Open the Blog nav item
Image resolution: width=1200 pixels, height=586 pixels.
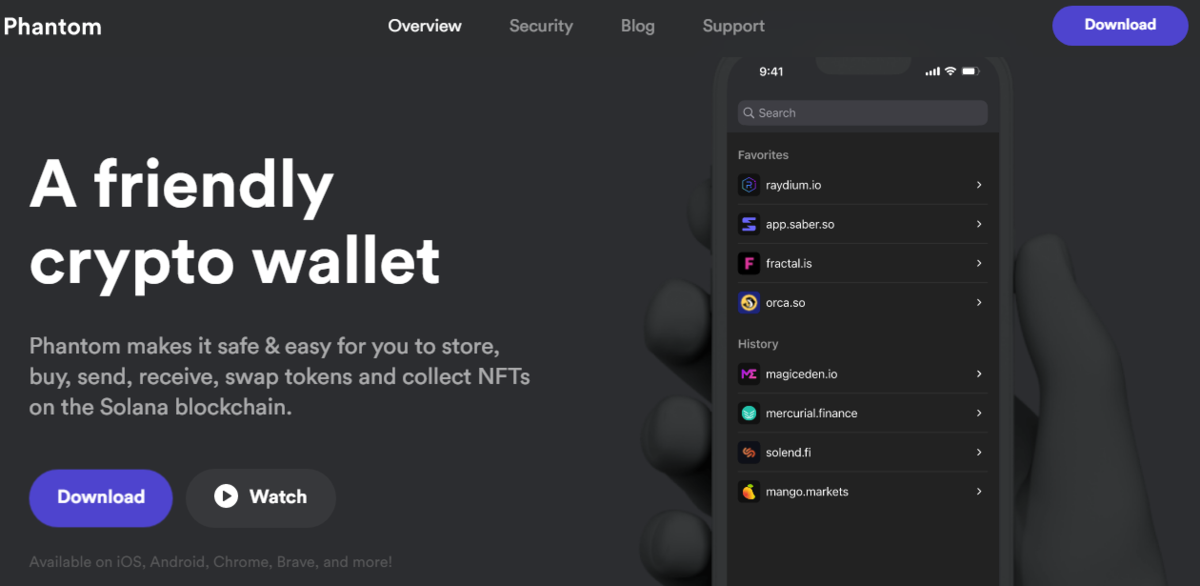tap(638, 26)
